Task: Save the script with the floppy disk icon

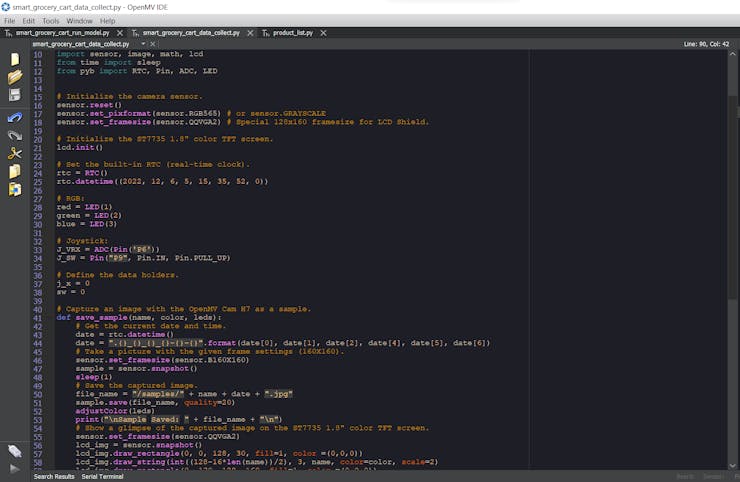Action: pyautogui.click(x=14, y=95)
